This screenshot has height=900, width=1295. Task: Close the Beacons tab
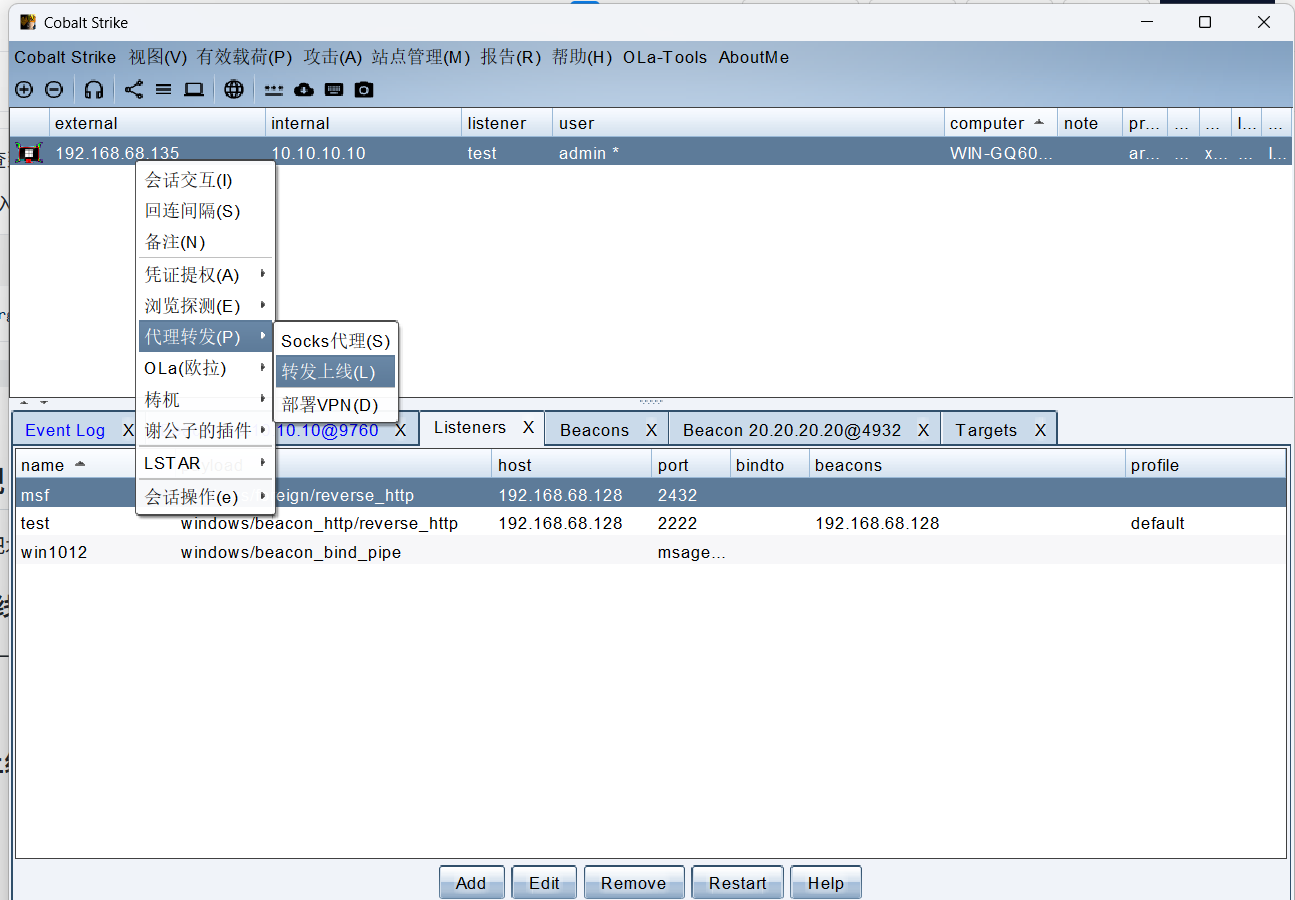tap(651, 430)
